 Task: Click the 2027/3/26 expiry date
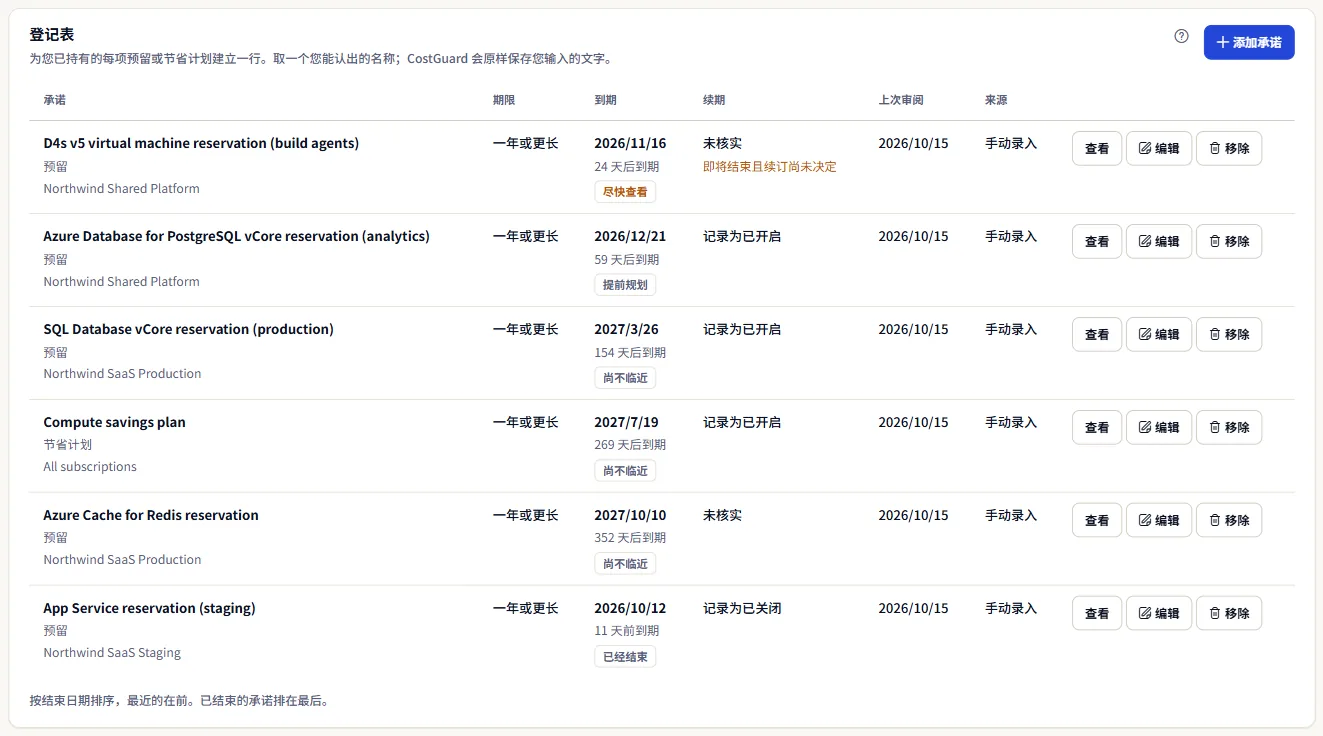pyautogui.click(x=626, y=329)
